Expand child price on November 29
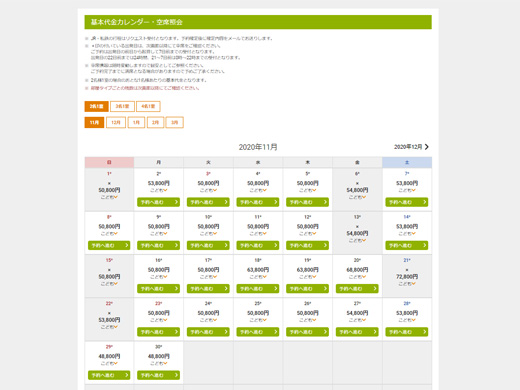 tap(109, 363)
